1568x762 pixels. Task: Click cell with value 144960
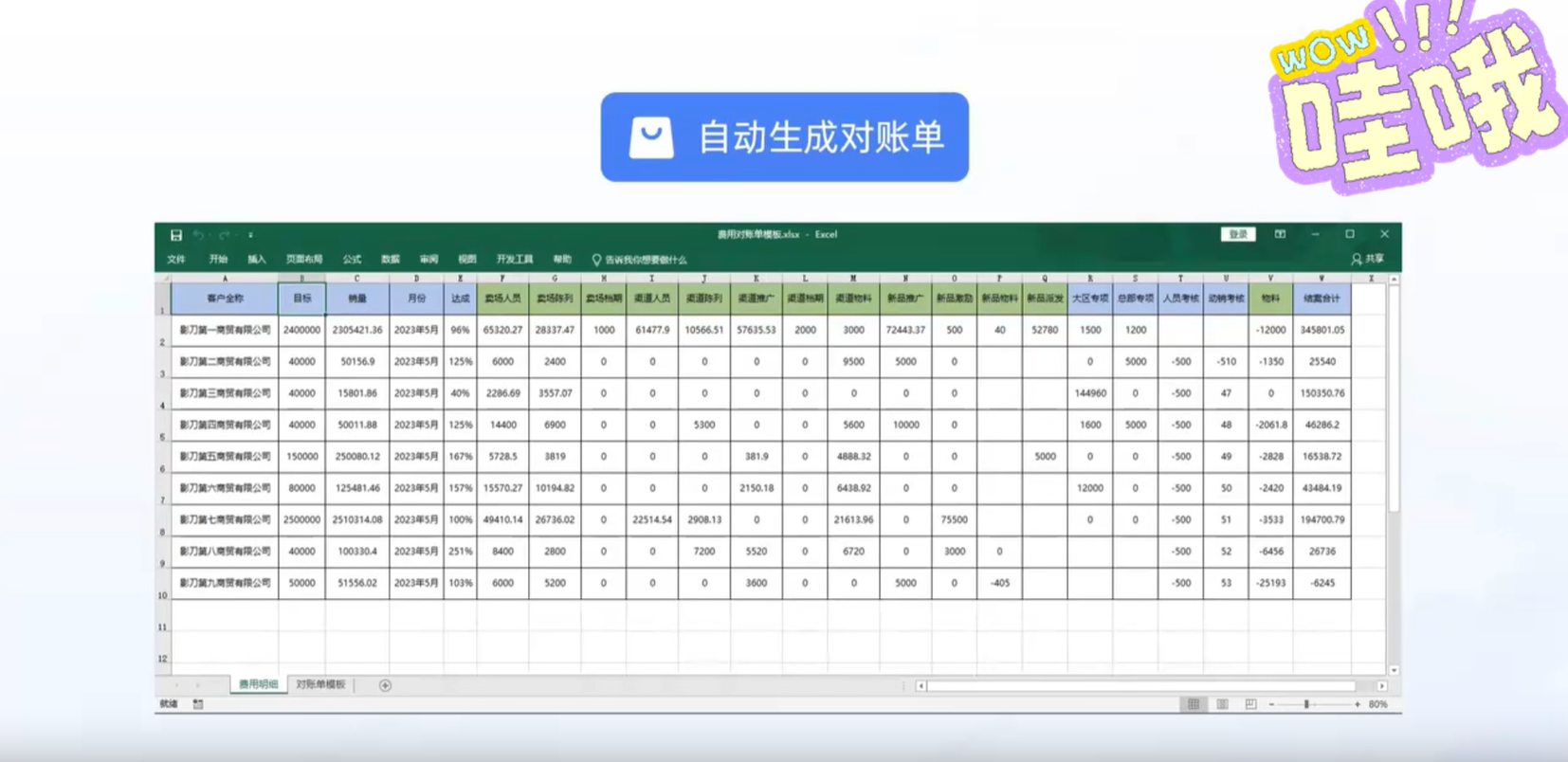[x=1090, y=393]
